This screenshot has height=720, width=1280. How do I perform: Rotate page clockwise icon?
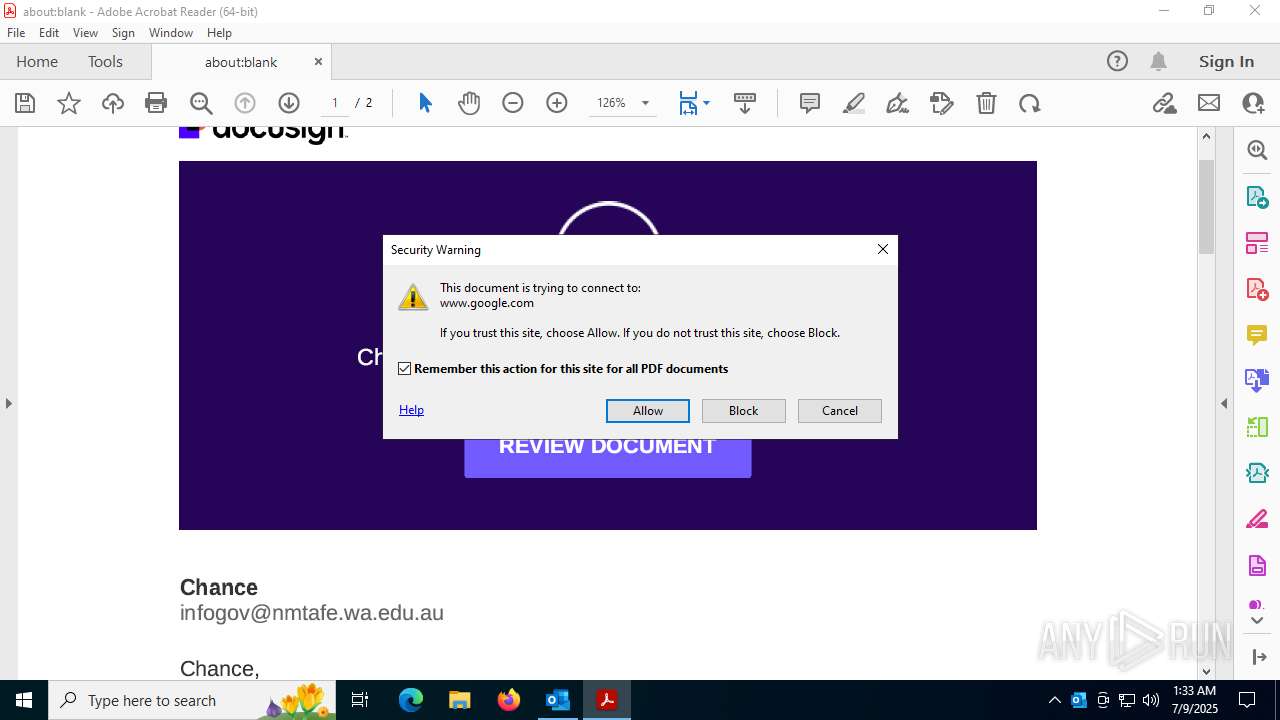(1030, 103)
